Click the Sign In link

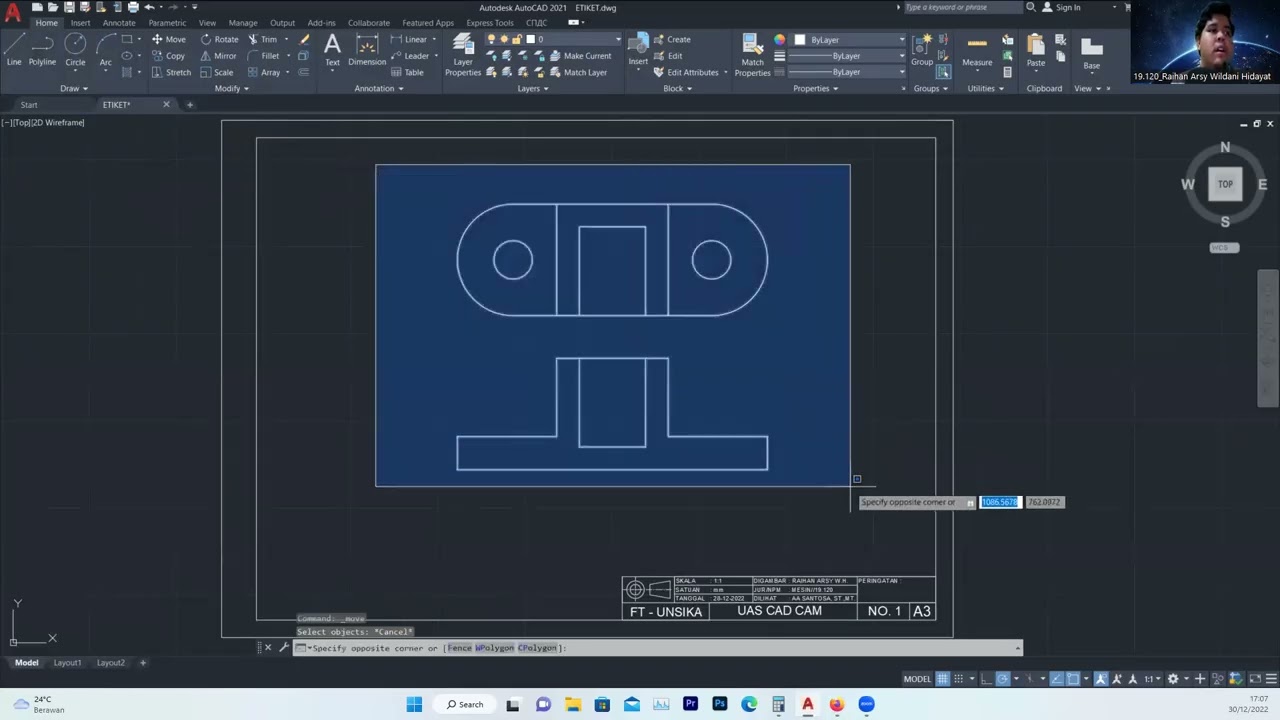[1062, 7]
